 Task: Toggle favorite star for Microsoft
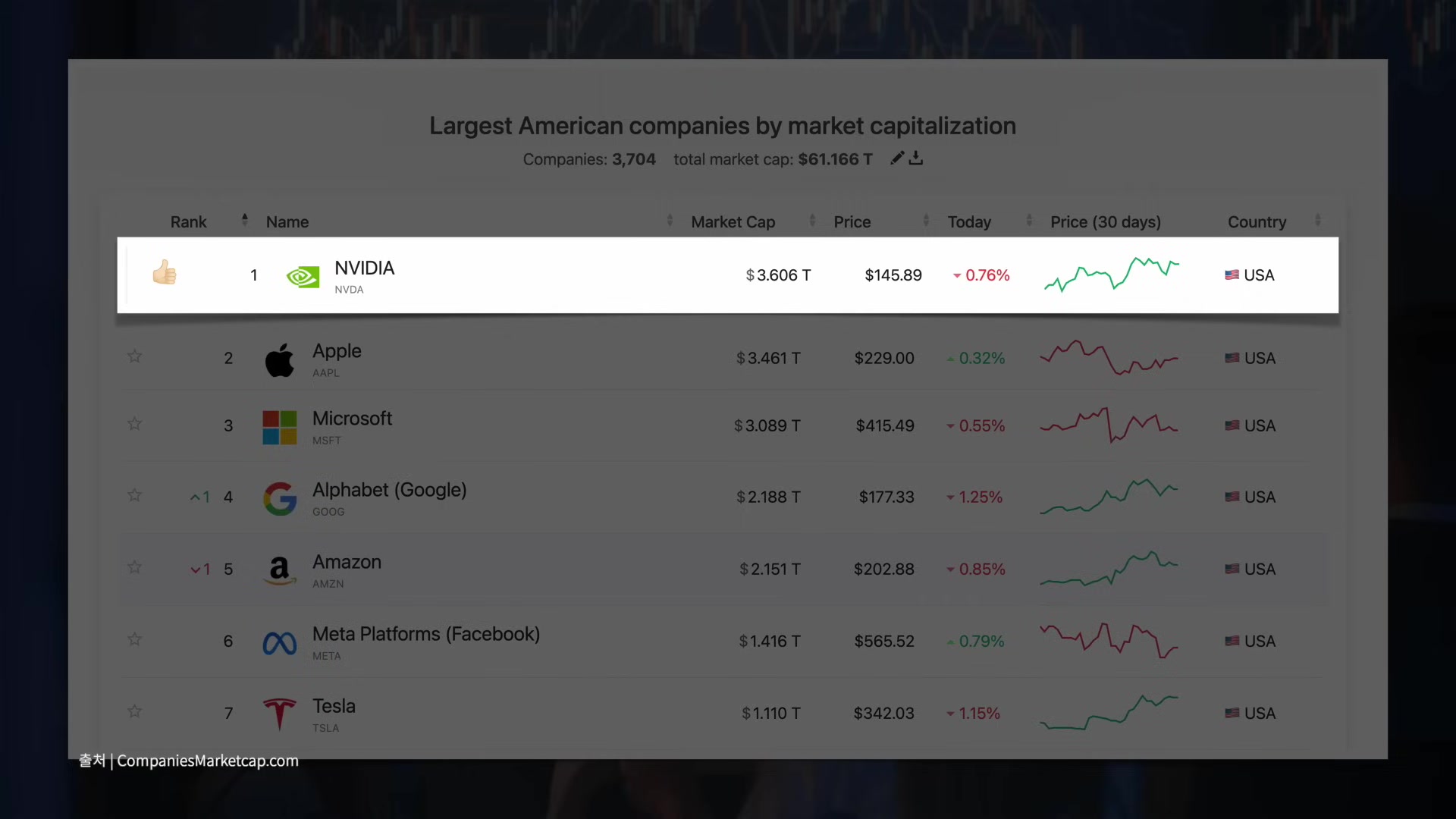[x=134, y=423]
